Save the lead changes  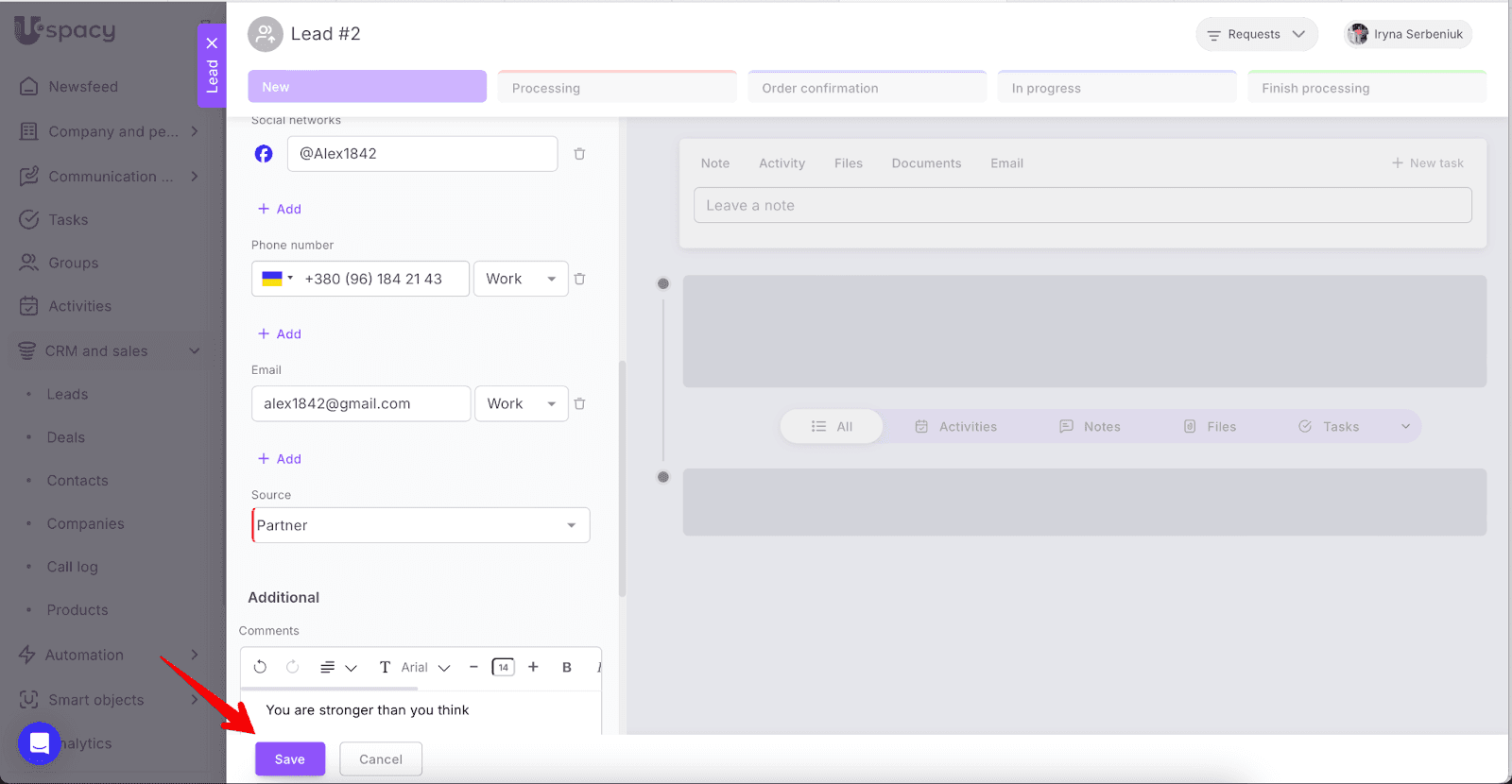point(290,759)
